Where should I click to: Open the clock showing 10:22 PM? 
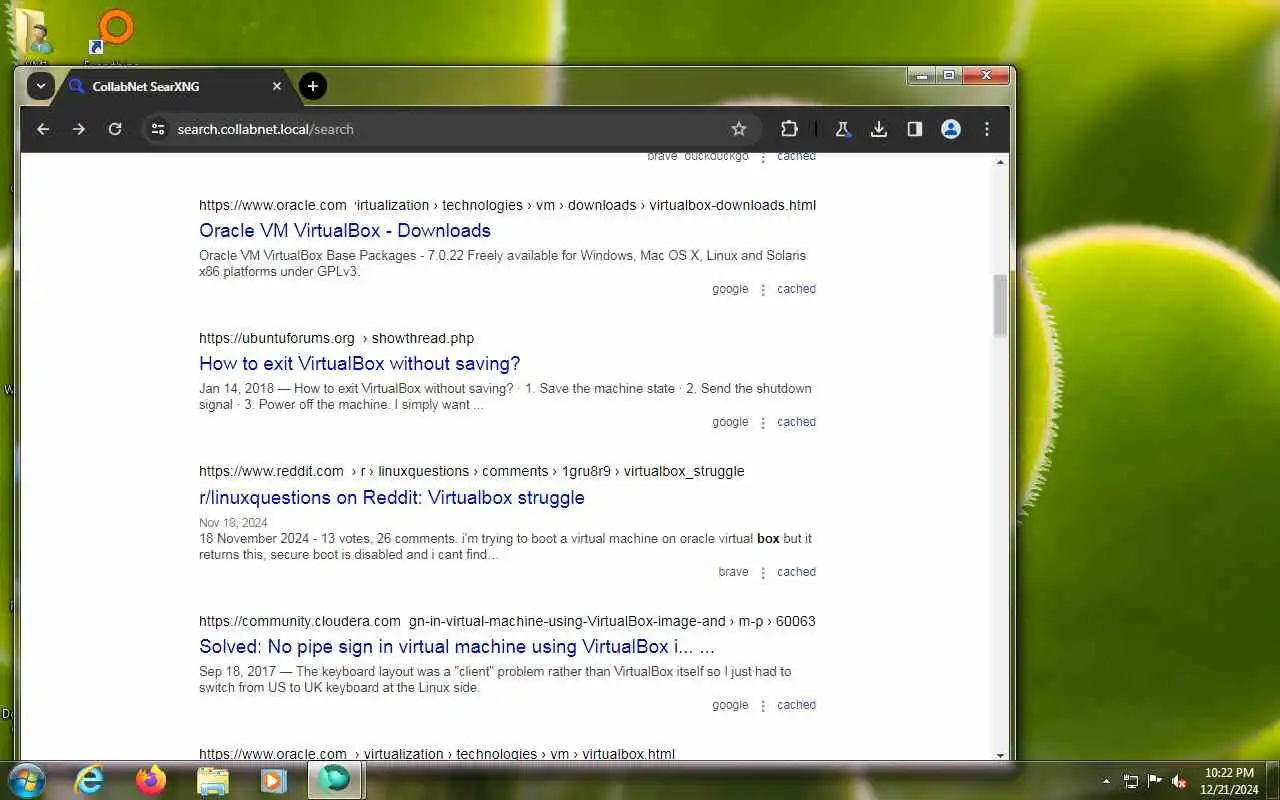click(x=1229, y=781)
